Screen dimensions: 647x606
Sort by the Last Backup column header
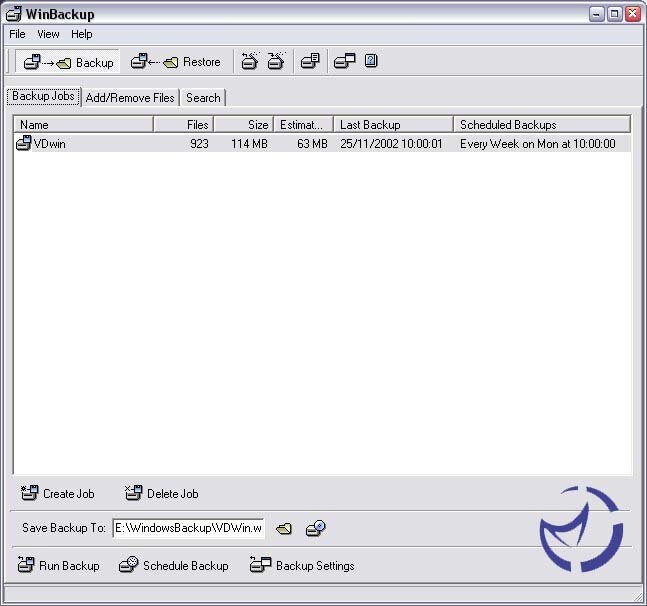[393, 125]
